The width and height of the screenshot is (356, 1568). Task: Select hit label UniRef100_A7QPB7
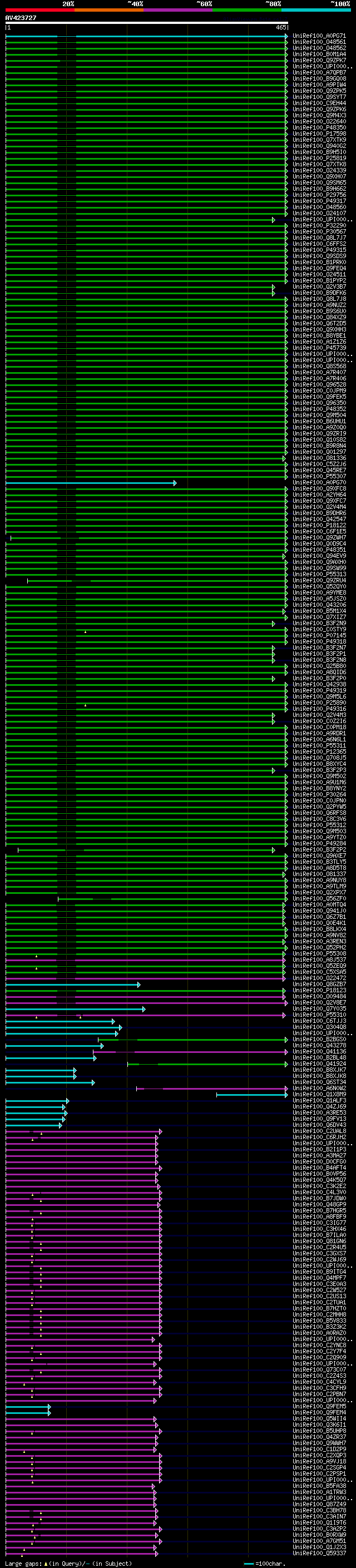click(319, 72)
